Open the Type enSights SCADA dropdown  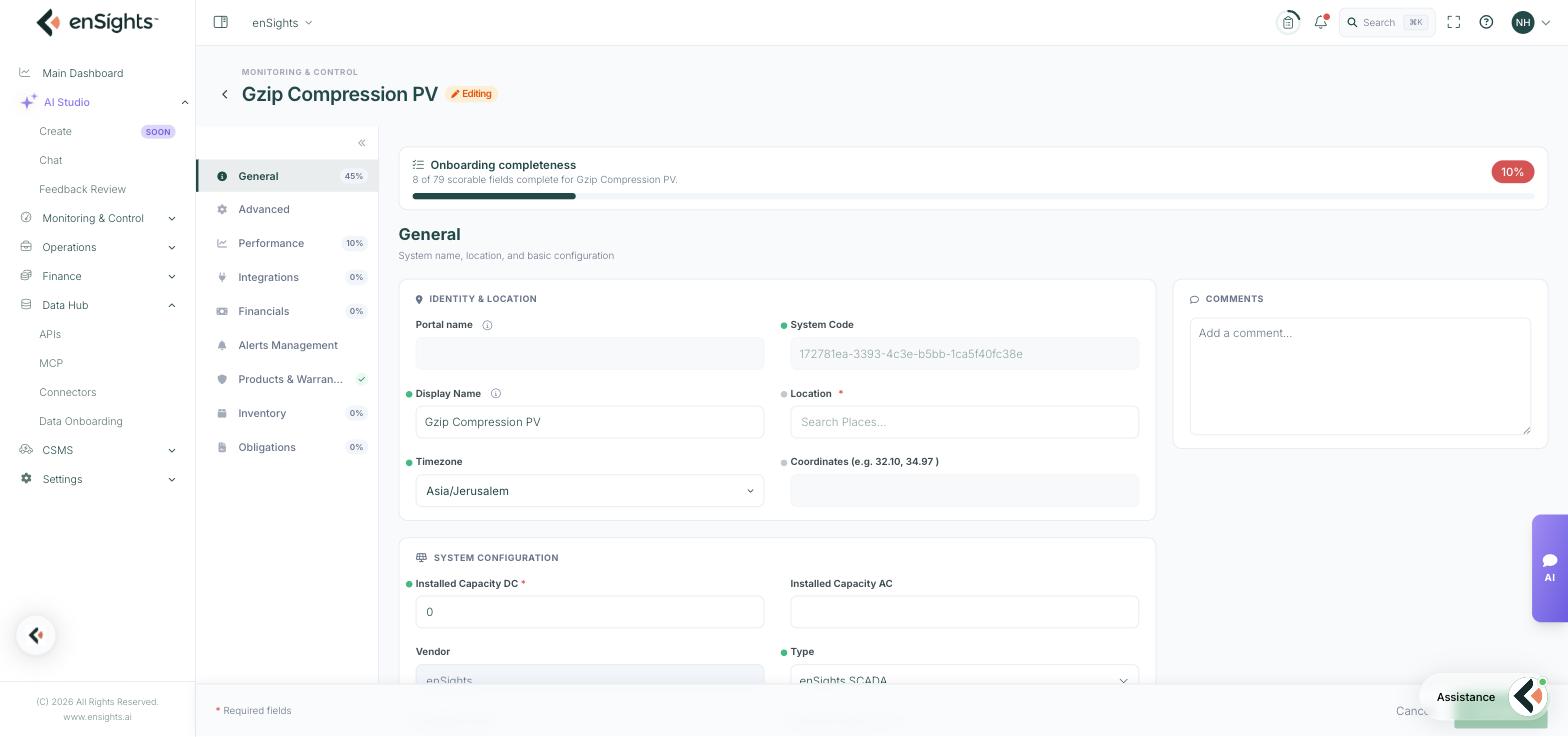[x=965, y=676]
